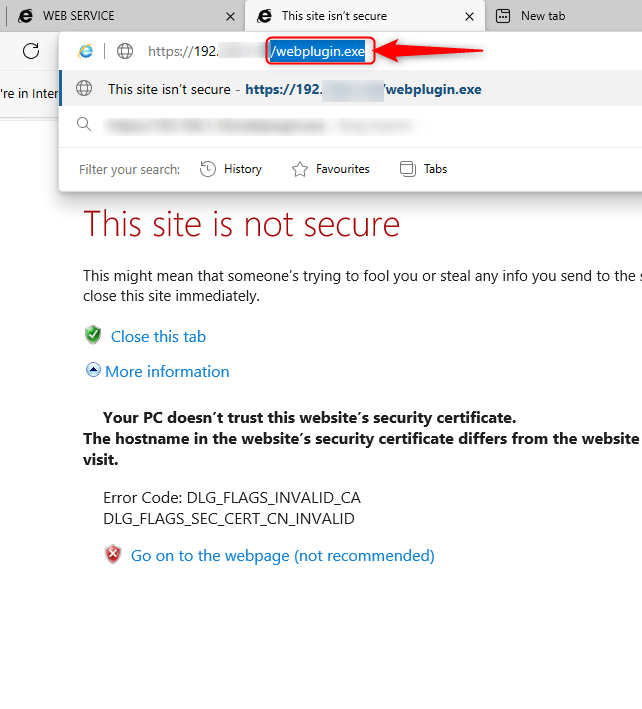Click the IE mode icon in address bar

pyautogui.click(x=86, y=51)
